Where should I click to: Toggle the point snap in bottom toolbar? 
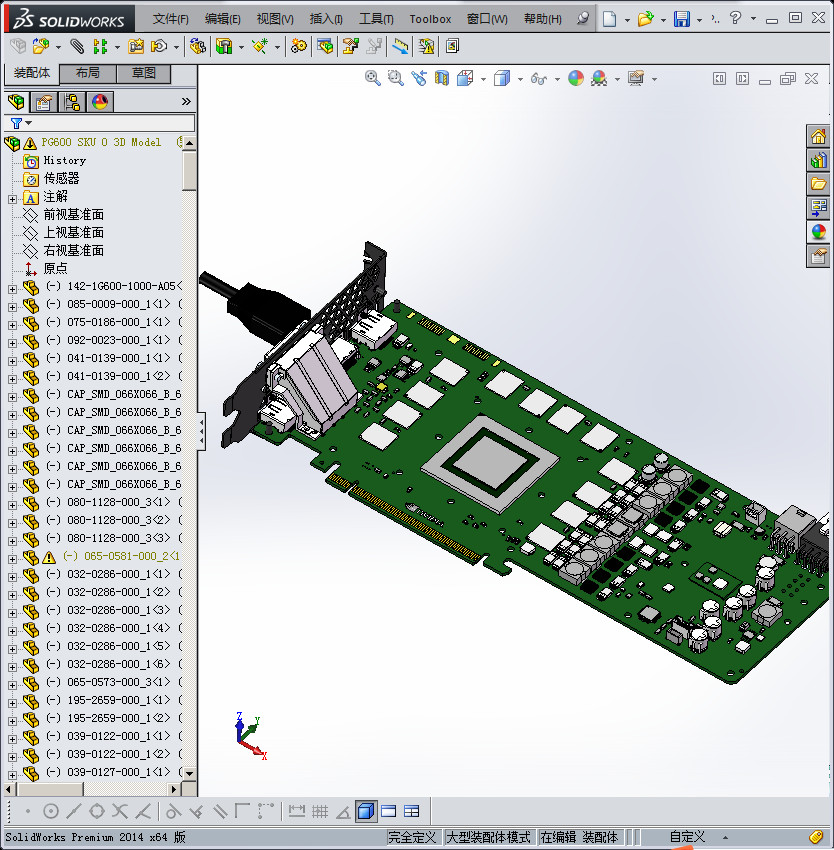(28, 812)
